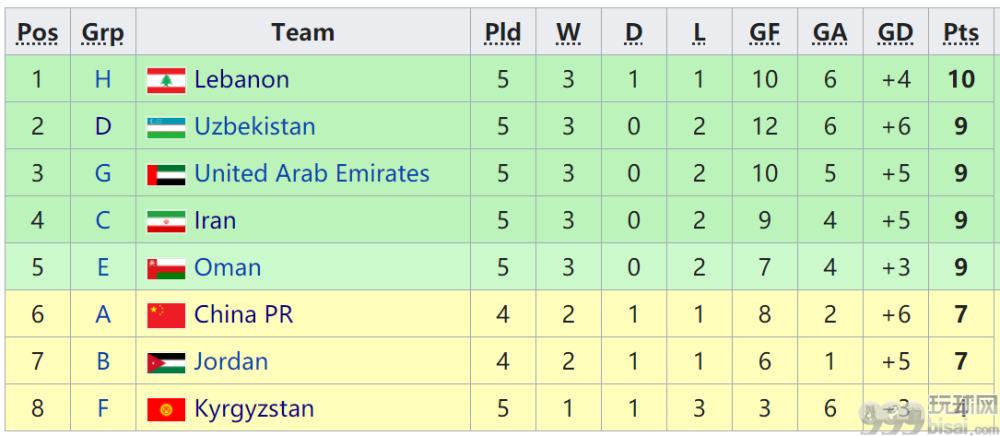The height and width of the screenshot is (436, 1000).
Task: Click the United Arab Emirates flag icon
Action: 166,174
